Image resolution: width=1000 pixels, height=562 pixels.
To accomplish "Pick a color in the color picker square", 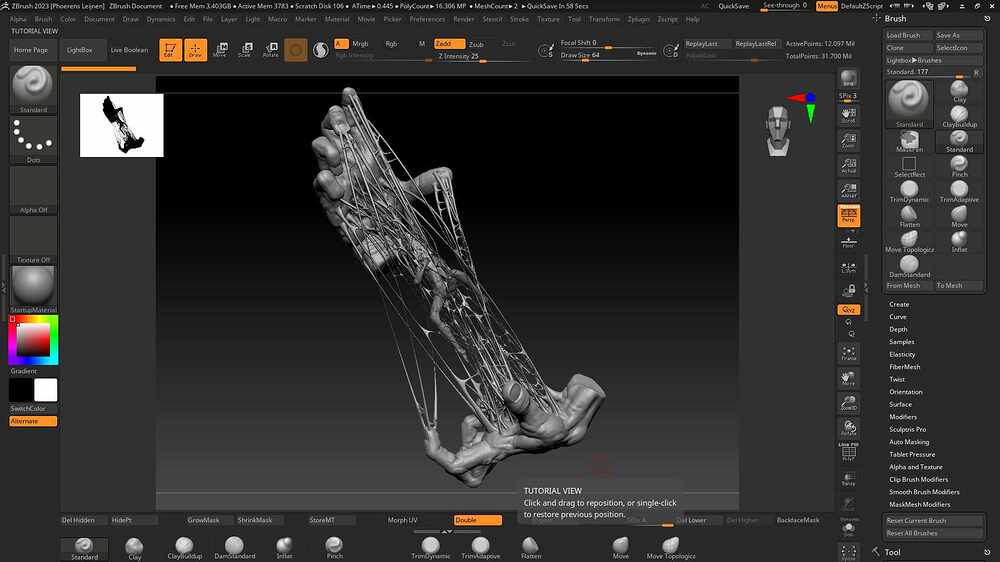I will (33, 340).
